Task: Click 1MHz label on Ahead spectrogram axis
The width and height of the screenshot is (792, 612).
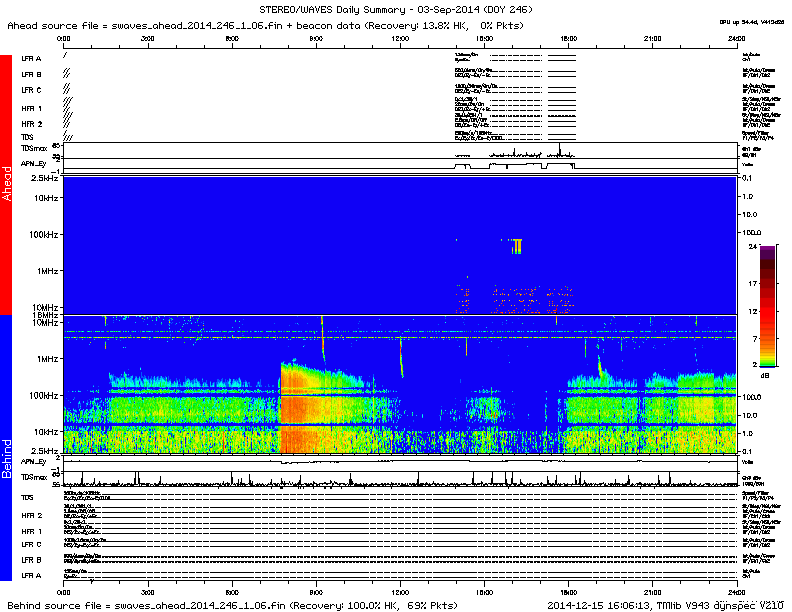Action: pos(47,271)
